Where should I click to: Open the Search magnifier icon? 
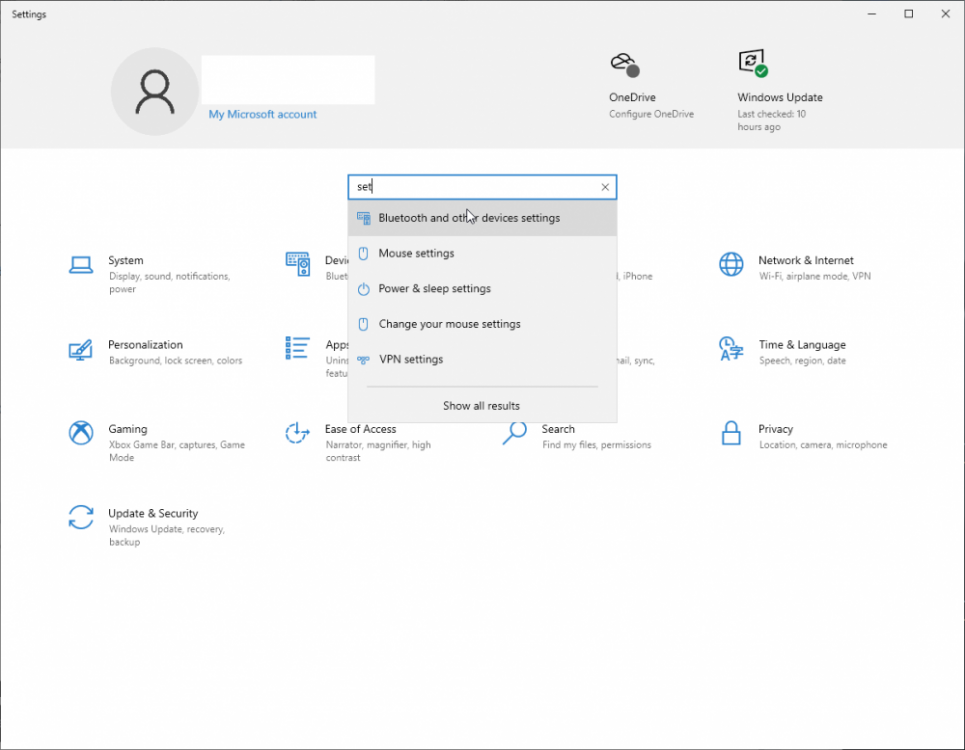515,433
